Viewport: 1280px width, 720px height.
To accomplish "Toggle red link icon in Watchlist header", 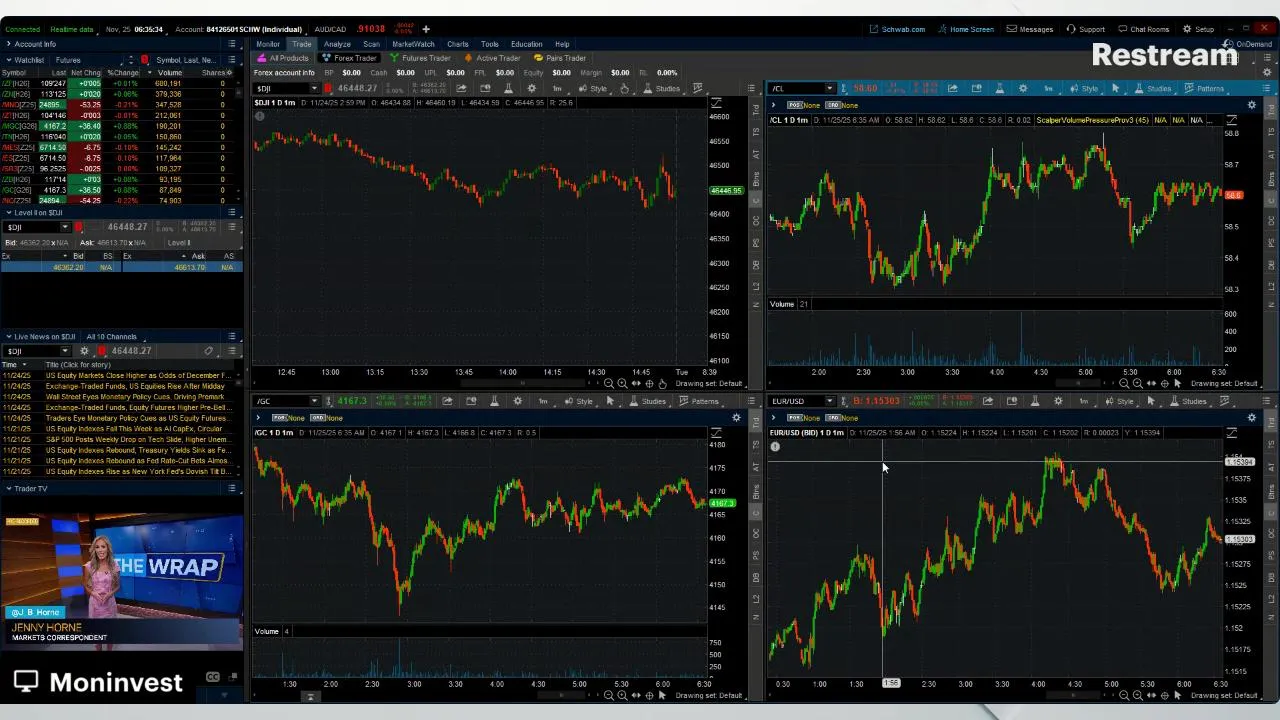I will [x=145, y=60].
